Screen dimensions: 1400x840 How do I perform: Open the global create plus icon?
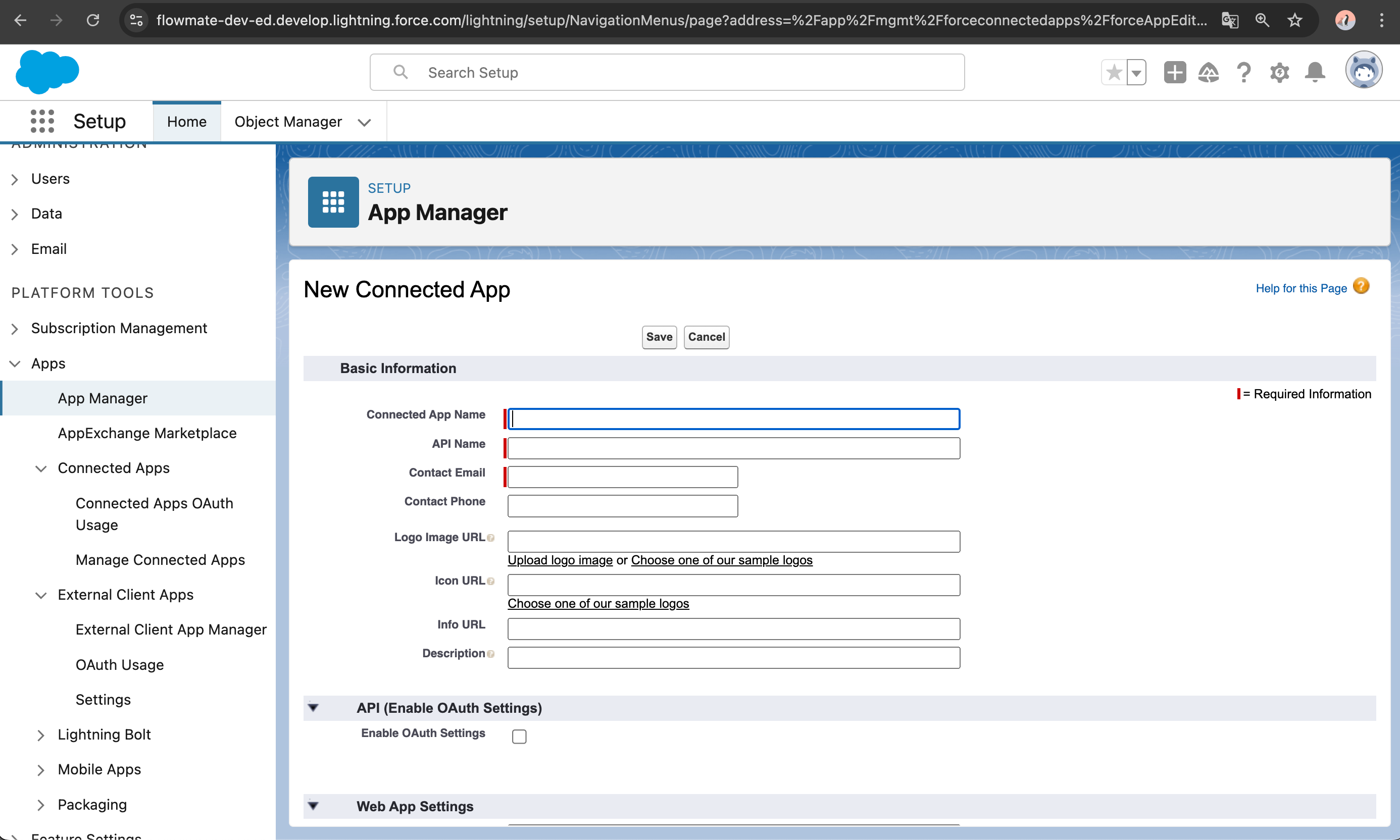[x=1175, y=73]
